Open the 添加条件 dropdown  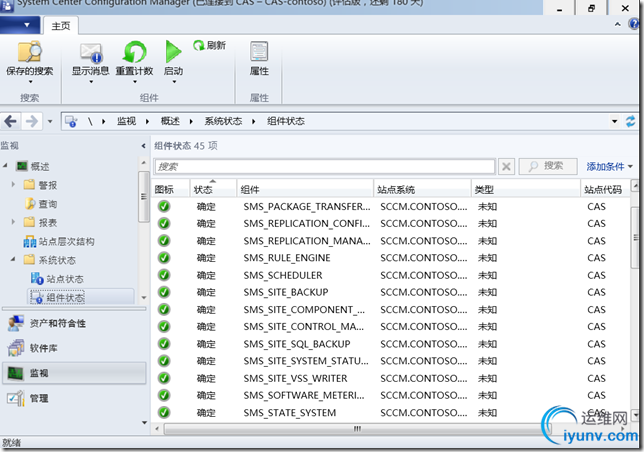[610, 167]
